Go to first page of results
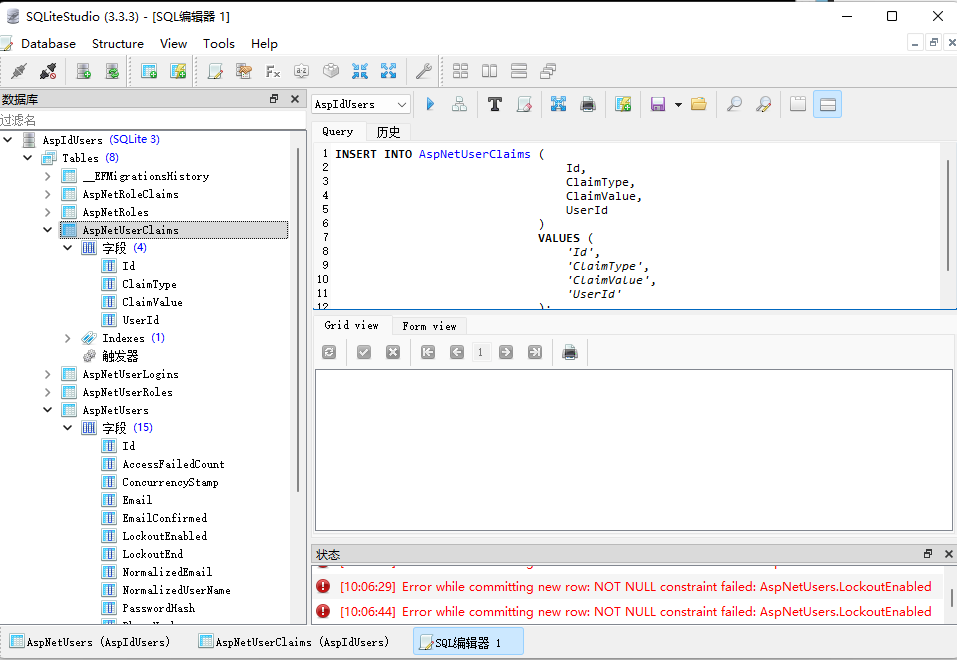Viewport: 957px width, 660px height. coord(428,352)
